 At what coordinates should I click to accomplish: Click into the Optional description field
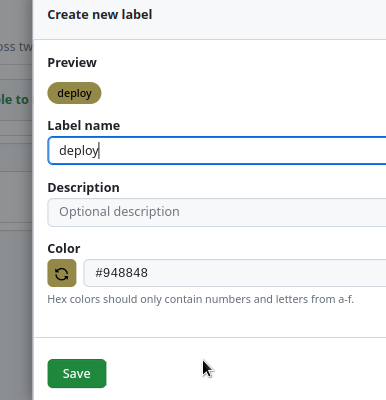click(x=217, y=212)
